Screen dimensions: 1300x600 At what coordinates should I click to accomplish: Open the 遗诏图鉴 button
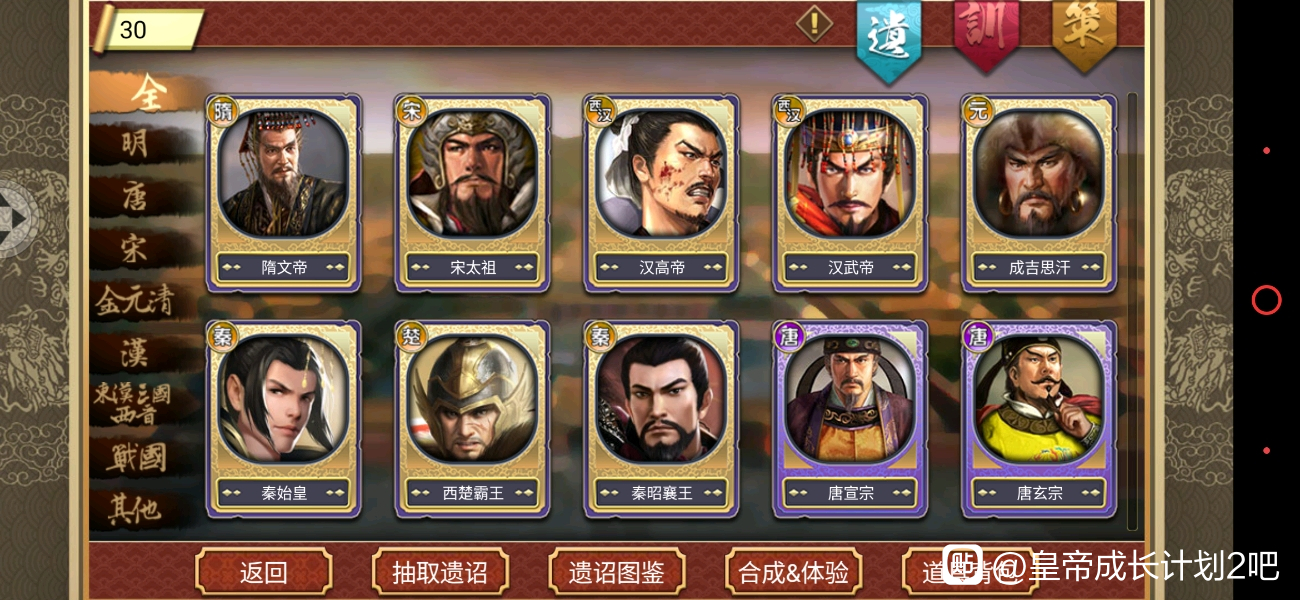(617, 572)
